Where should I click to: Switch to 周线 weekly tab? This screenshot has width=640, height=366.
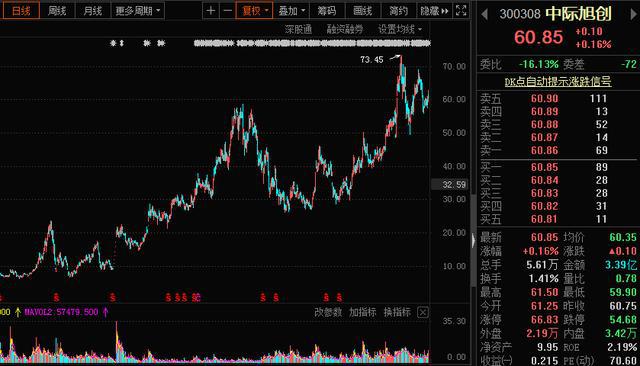click(57, 11)
